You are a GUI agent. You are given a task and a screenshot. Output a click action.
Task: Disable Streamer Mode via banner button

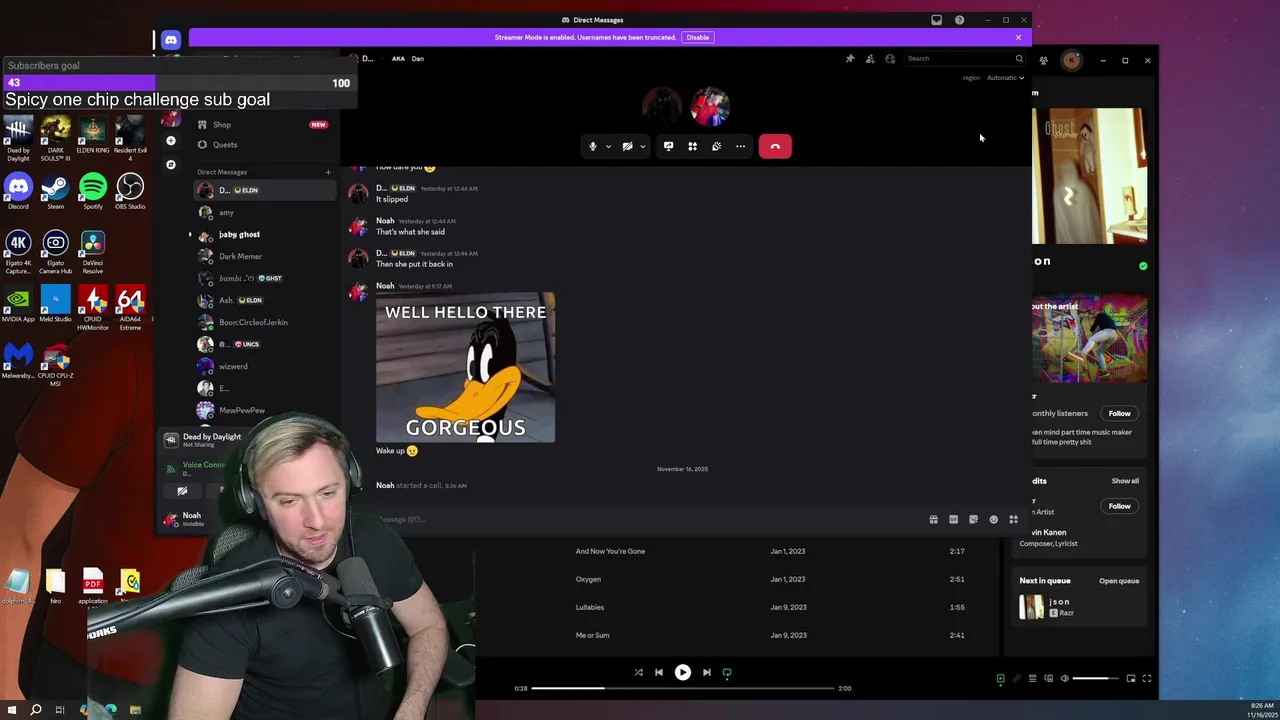(x=698, y=37)
